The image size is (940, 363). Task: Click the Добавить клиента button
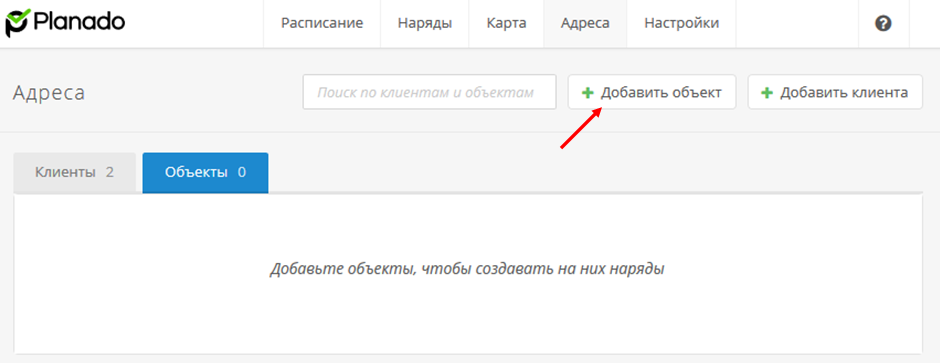(x=834, y=92)
